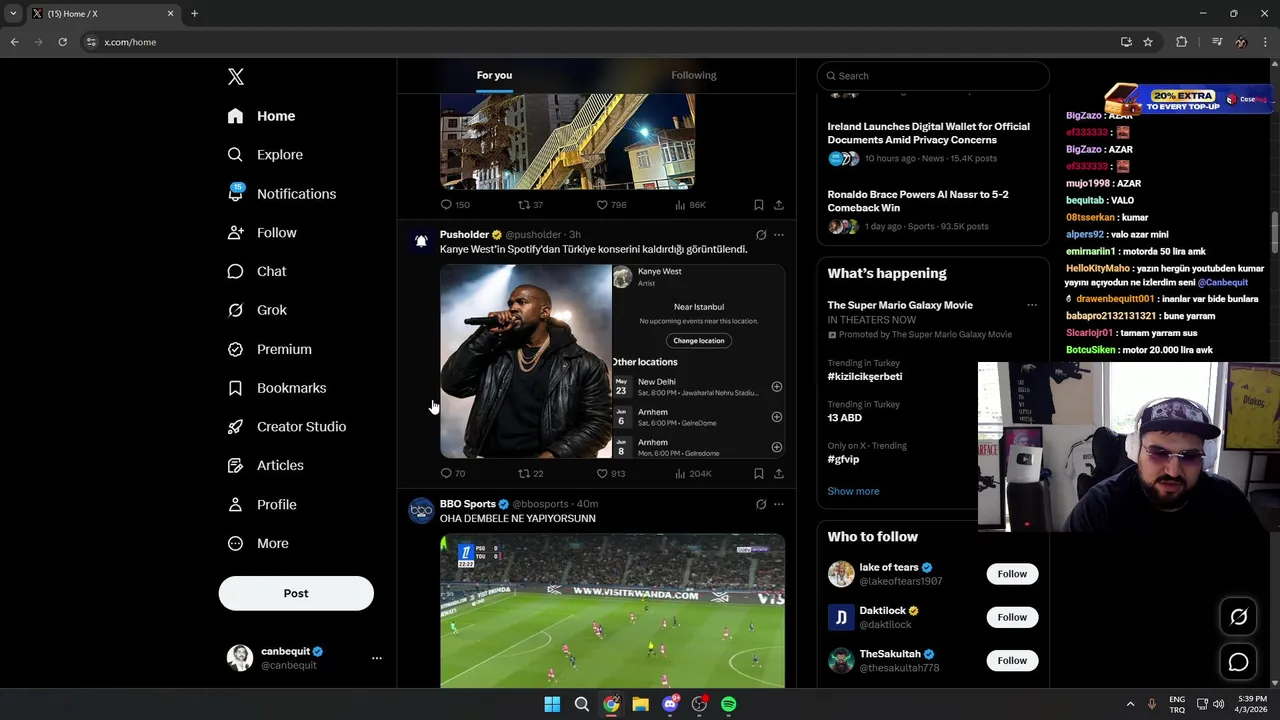Open Grok from the sidebar
Screen dimensions: 1280x720
[257, 310]
